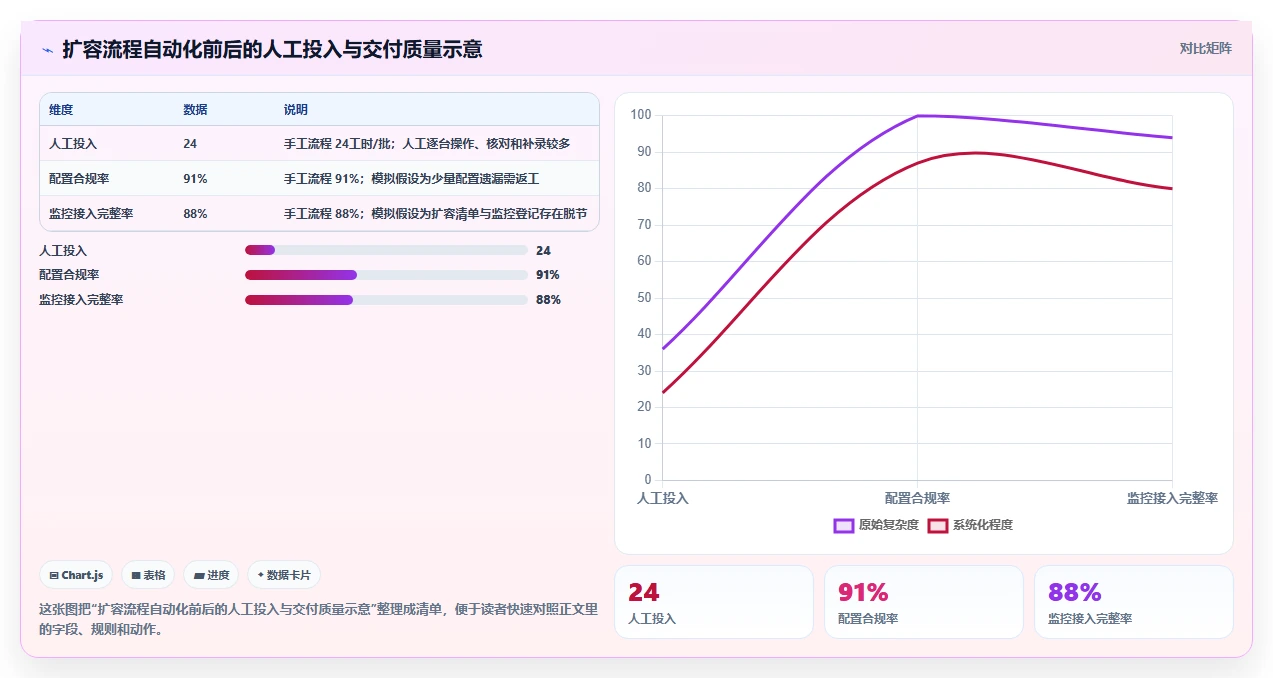Toggle the 系统化程度 legend swatch
Screen dimensions: 1273x678
click(937, 525)
